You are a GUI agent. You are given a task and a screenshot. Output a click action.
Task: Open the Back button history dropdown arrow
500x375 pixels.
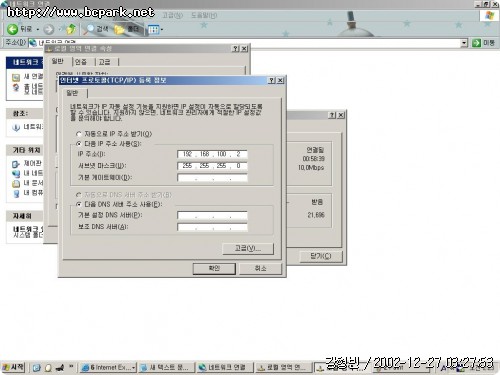click(38, 30)
